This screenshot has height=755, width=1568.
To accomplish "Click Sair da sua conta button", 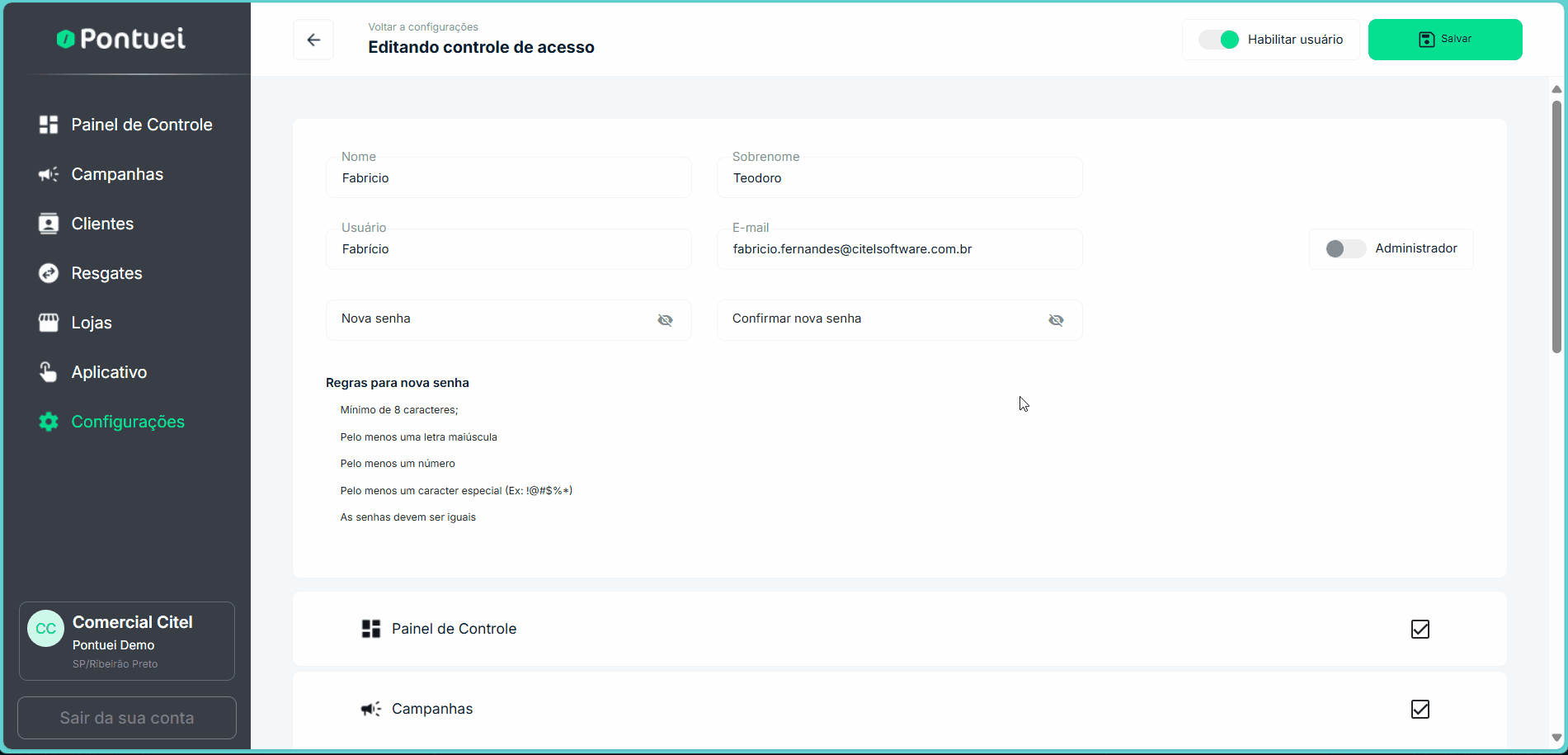I will click(127, 718).
